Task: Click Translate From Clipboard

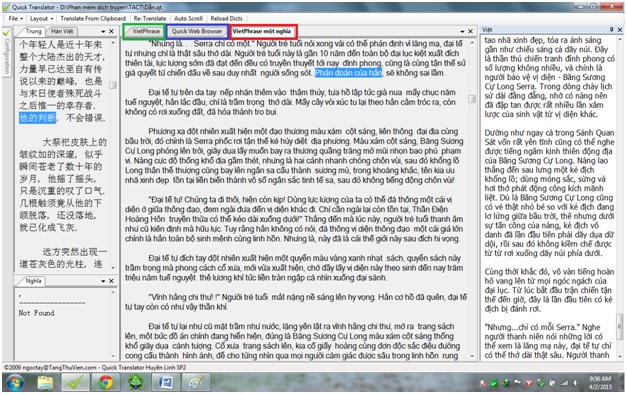Action: [x=93, y=18]
